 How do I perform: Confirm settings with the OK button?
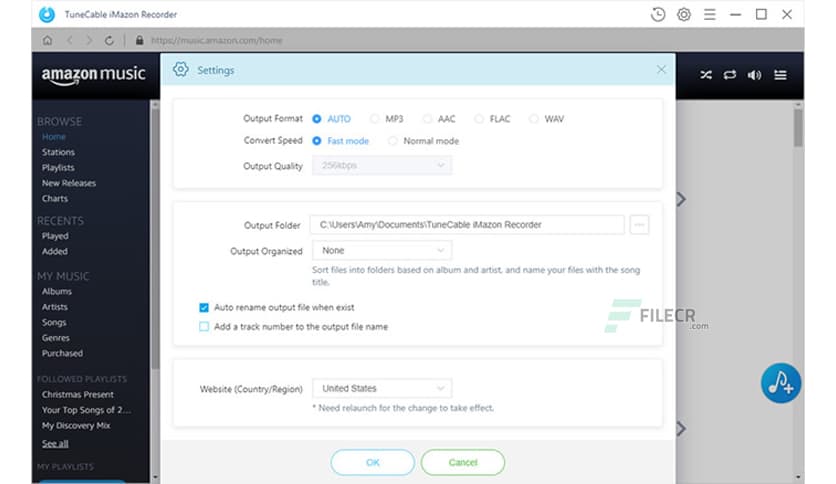tap(372, 463)
